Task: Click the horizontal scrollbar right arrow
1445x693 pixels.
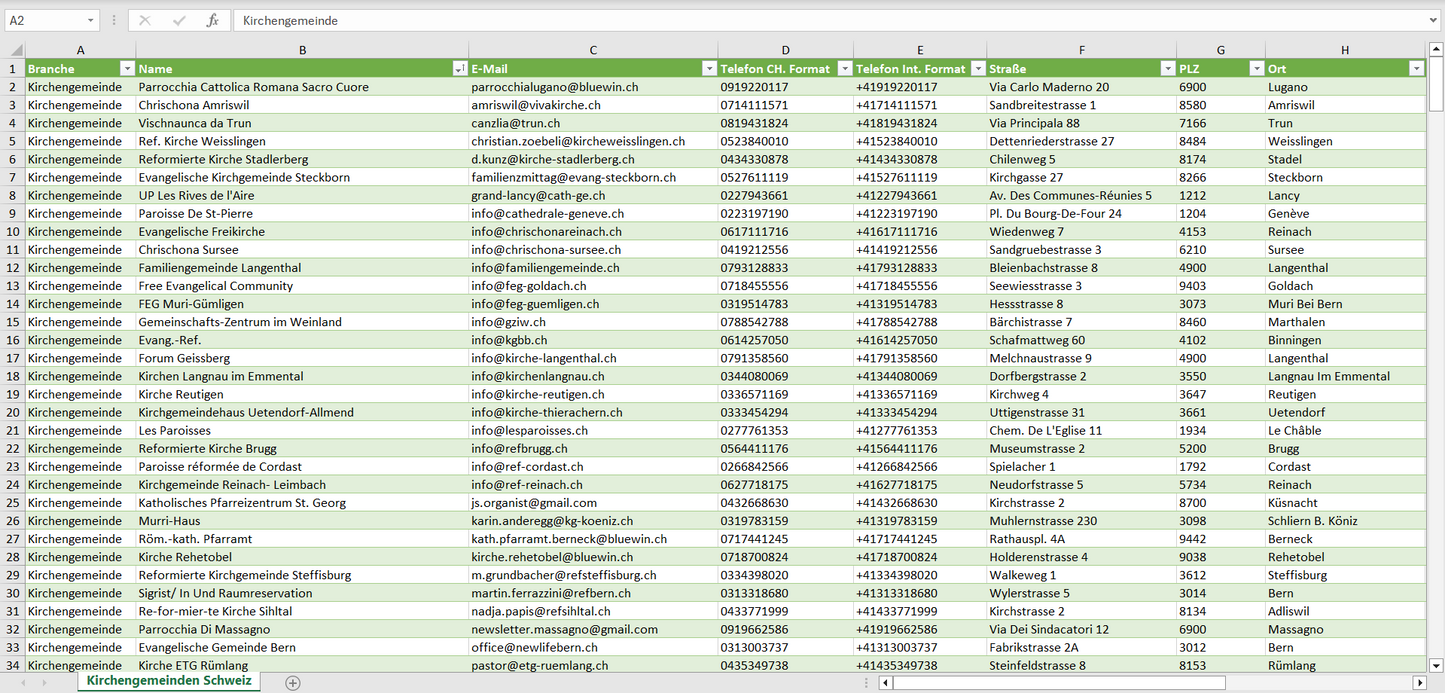Action: pos(1419,683)
